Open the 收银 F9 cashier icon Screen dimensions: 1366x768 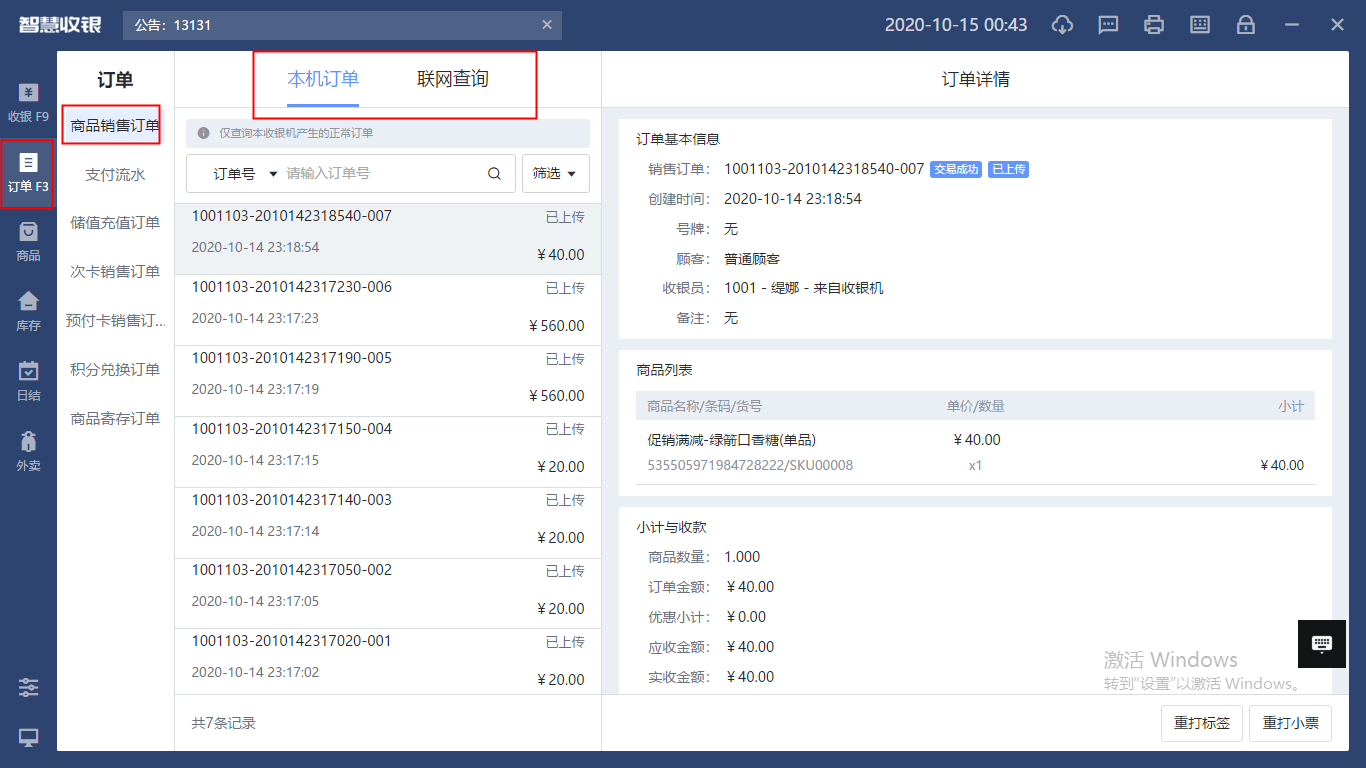click(28, 103)
